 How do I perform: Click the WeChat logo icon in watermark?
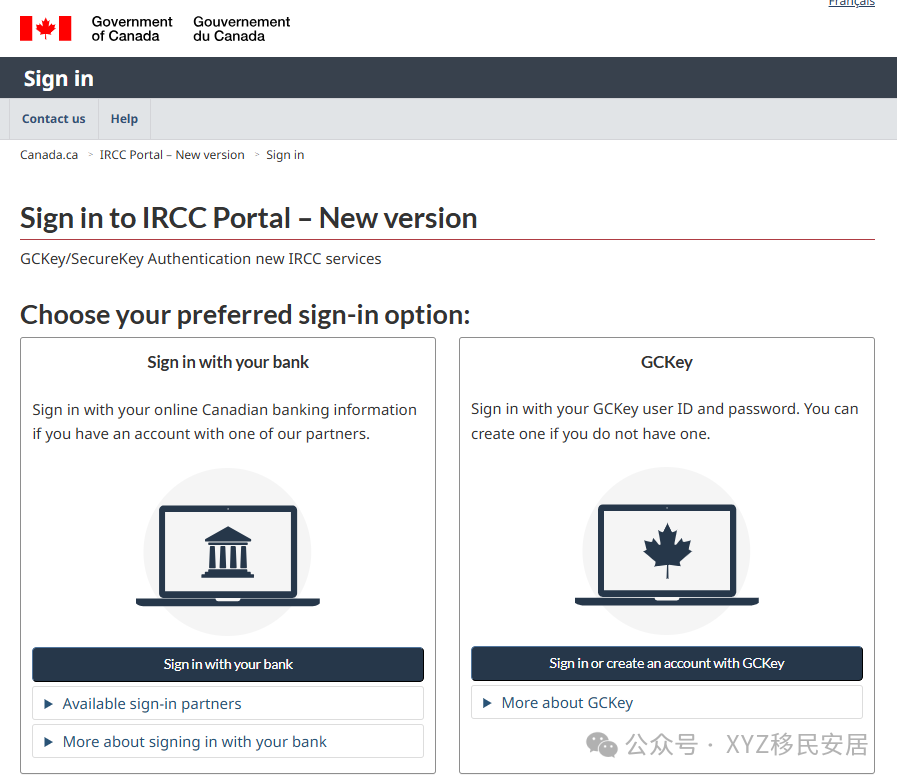pos(602,745)
